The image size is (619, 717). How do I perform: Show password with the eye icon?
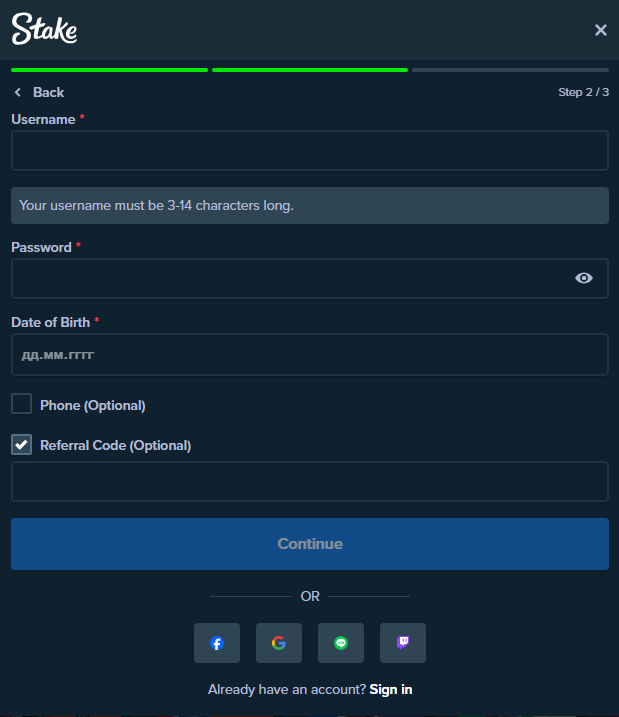click(x=584, y=278)
